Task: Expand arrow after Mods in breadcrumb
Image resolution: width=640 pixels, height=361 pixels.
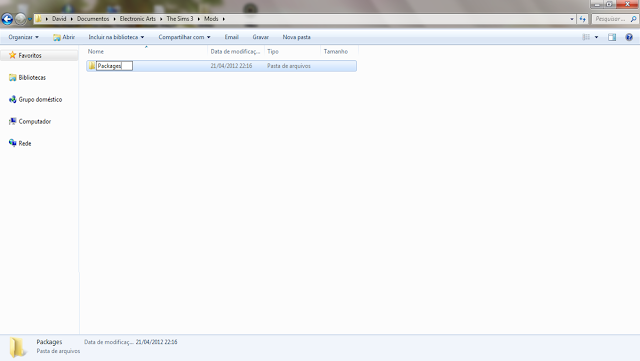Action: click(224, 19)
